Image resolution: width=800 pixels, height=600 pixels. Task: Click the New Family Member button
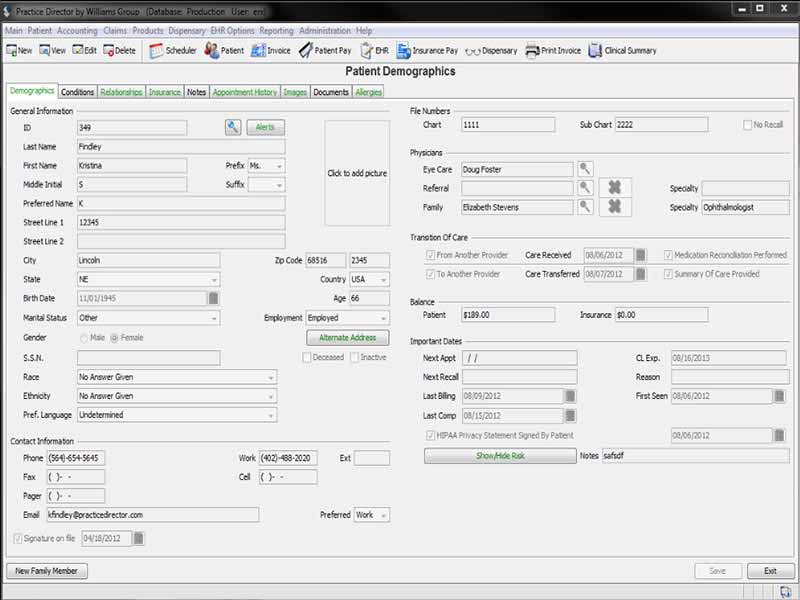tap(46, 571)
